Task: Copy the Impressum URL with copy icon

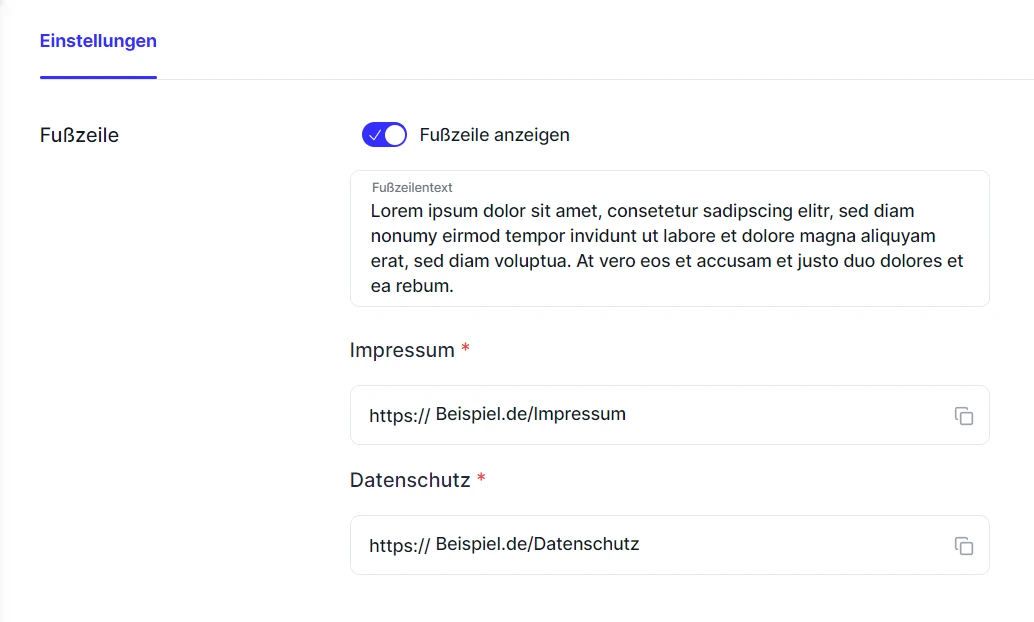Action: [x=963, y=416]
